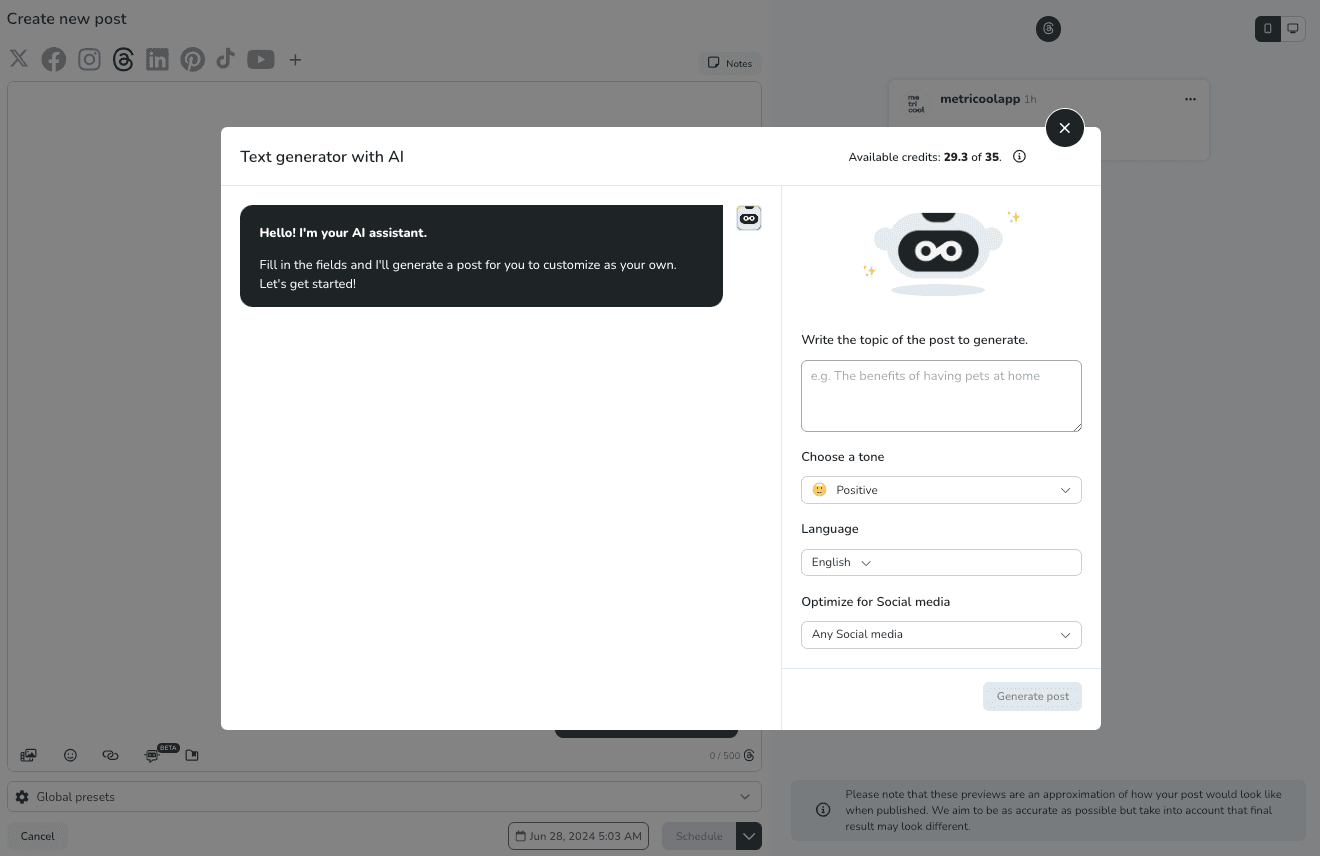Select the Threads network icon
Image resolution: width=1320 pixels, height=856 pixels.
[123, 59]
